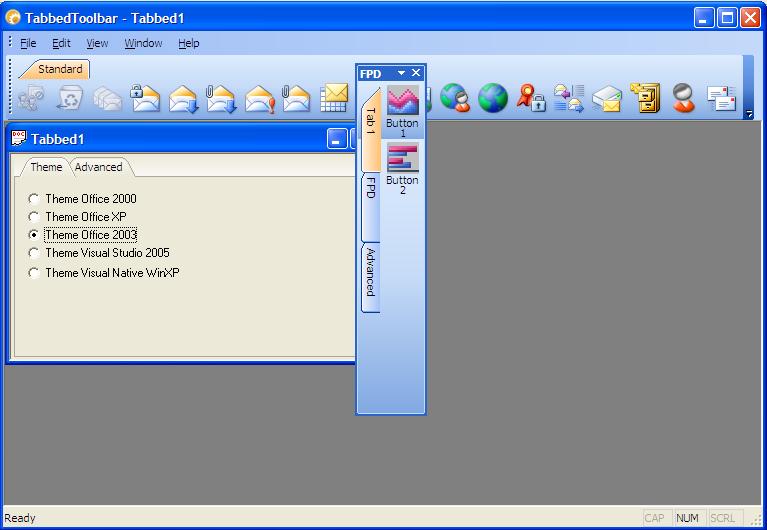Click the calendar grid envelope icon
The width and height of the screenshot is (767, 530).
point(334,98)
